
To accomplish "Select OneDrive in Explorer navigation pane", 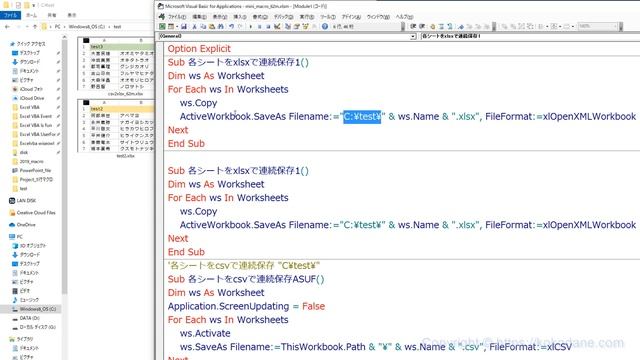I will [x=26, y=224].
